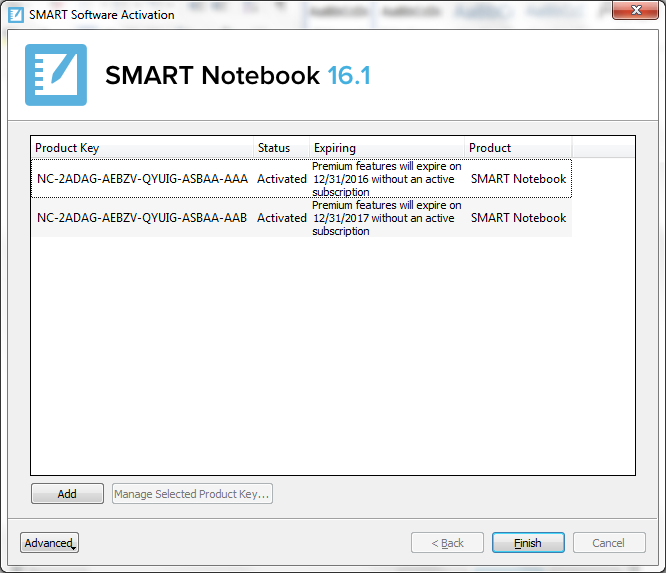Image resolution: width=666 pixels, height=573 pixels.
Task: Click SMART Notebook product in AAB row
Action: click(518, 218)
